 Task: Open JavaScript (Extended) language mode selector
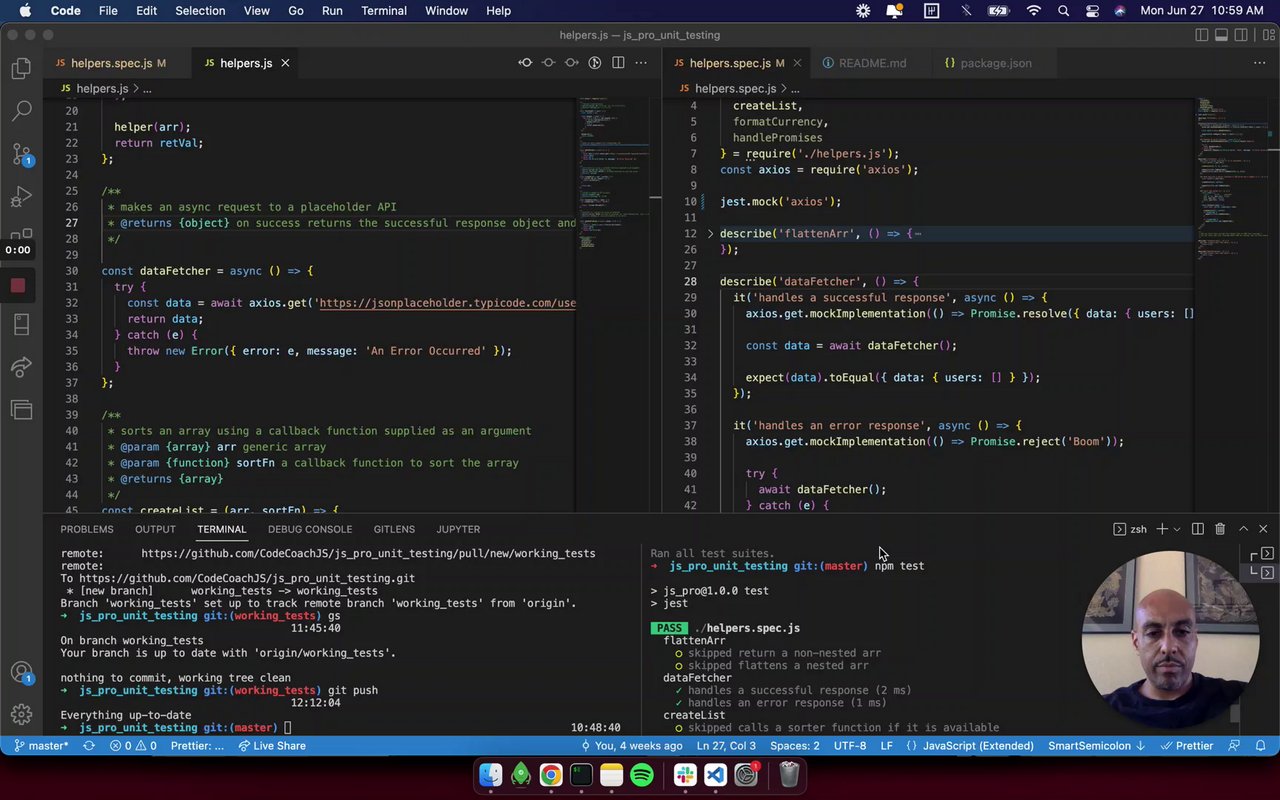coord(977,746)
